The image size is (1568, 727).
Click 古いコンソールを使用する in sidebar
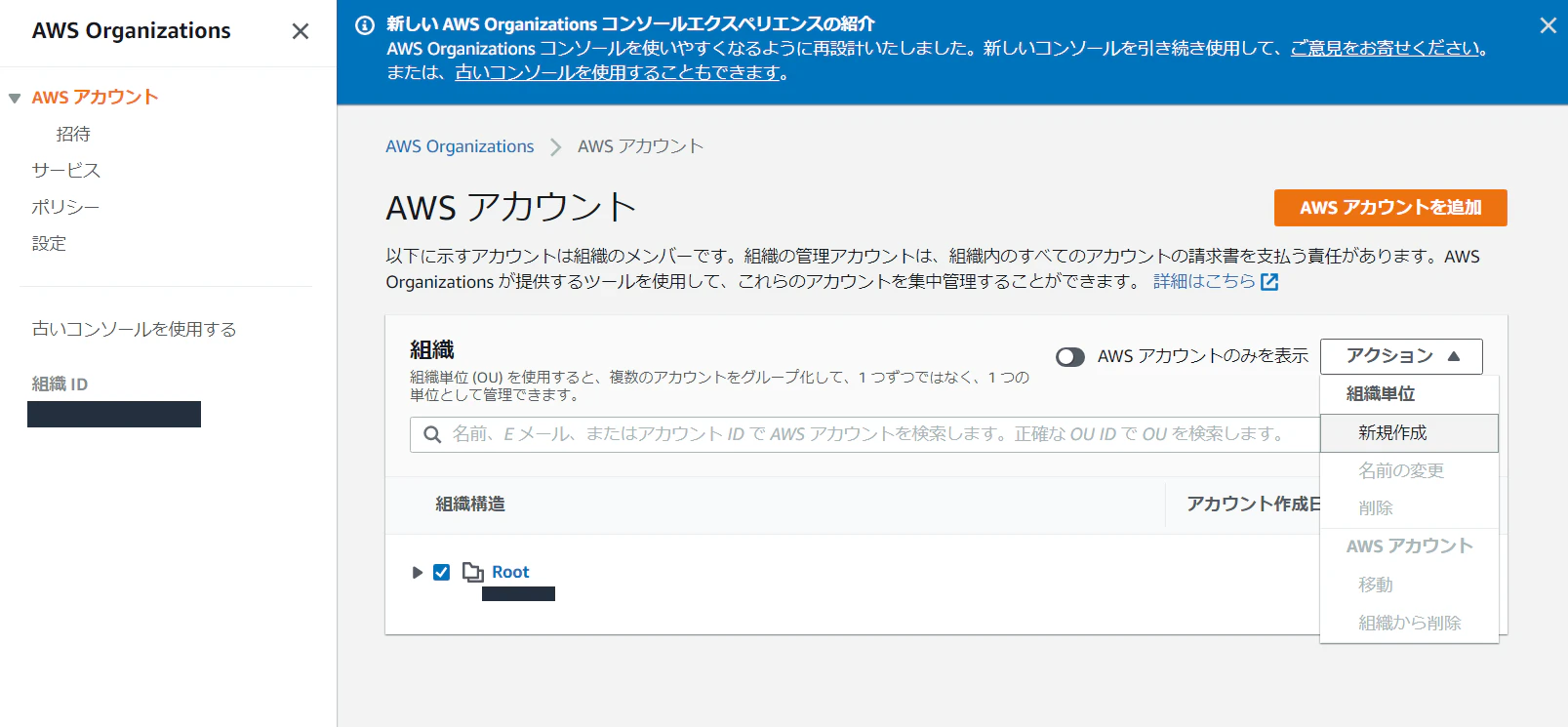point(134,329)
